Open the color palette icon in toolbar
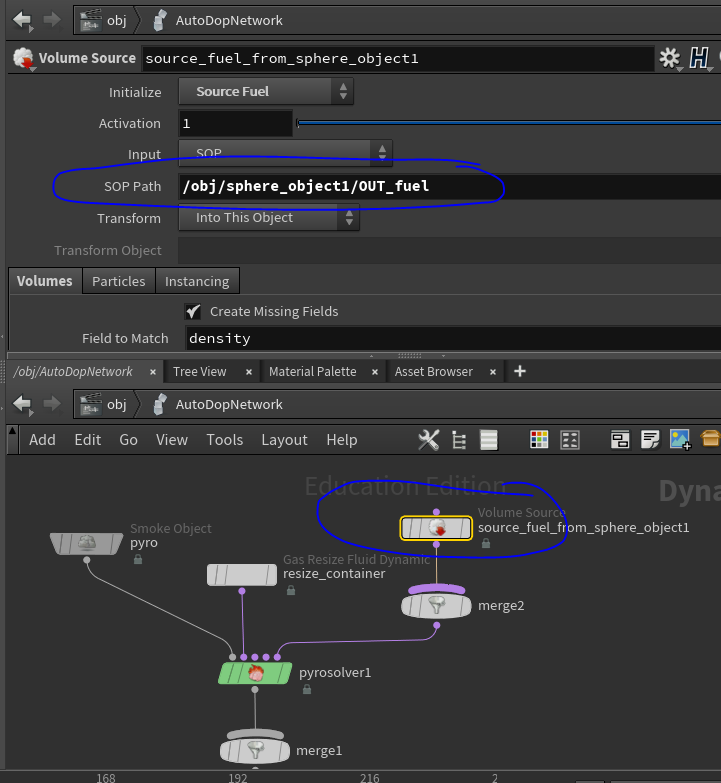 click(539, 440)
